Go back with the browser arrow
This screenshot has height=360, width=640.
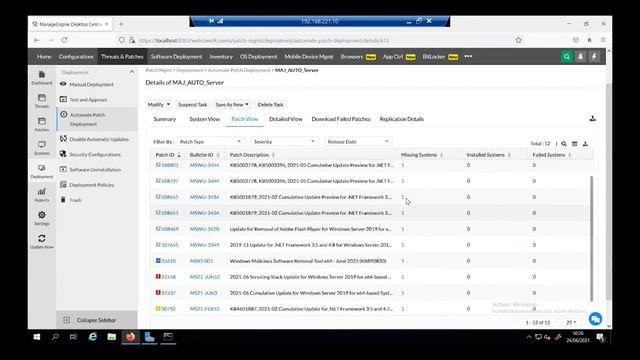pyautogui.click(x=37, y=40)
